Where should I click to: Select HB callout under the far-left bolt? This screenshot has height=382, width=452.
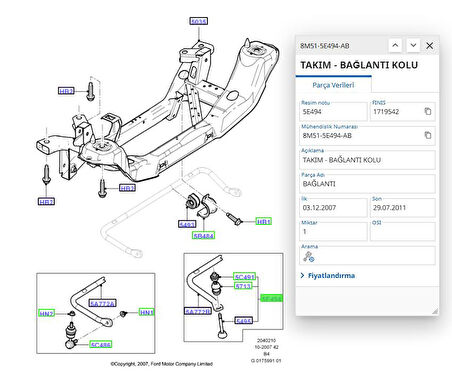(46, 201)
